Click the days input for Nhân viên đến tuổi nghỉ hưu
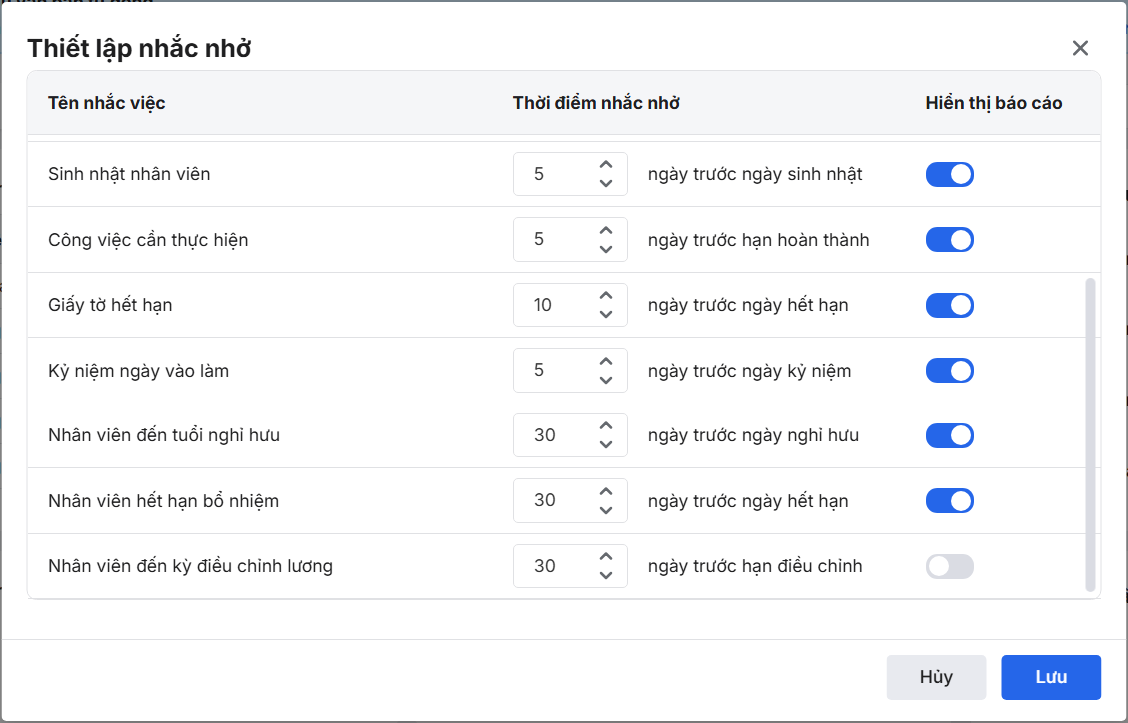This screenshot has height=723, width=1128. pos(552,436)
